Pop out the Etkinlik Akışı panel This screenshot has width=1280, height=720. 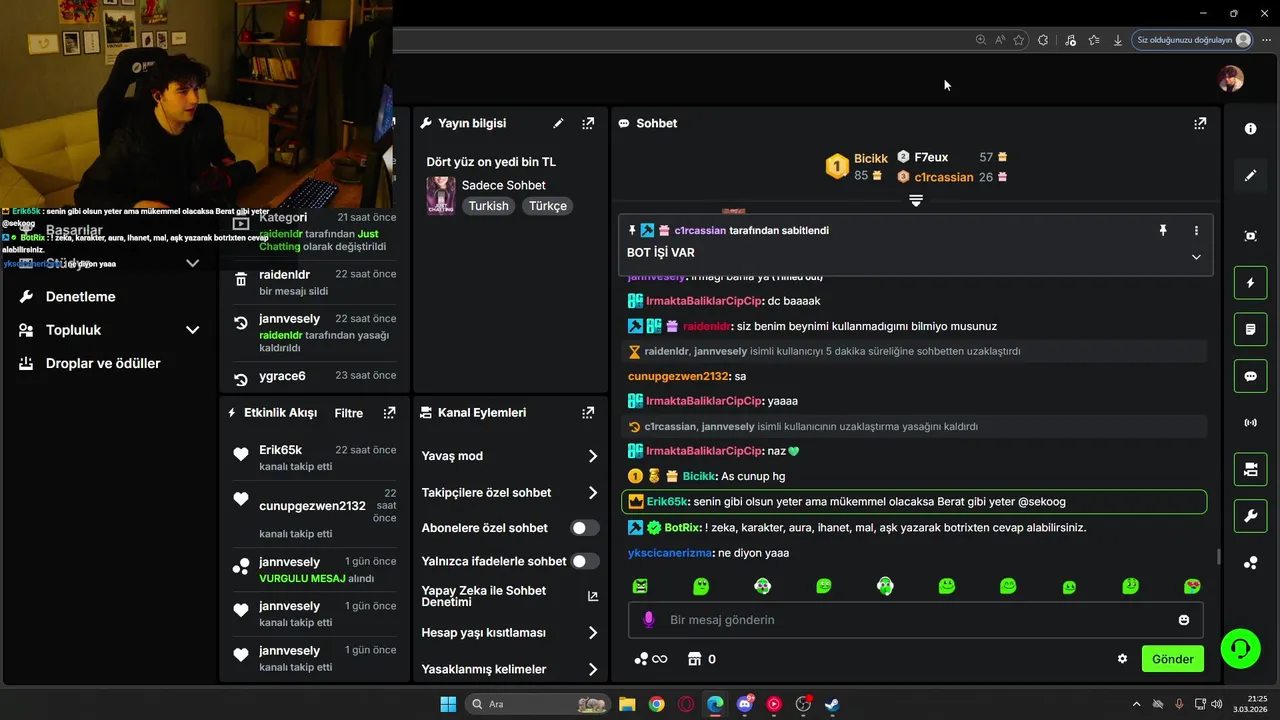click(x=389, y=412)
